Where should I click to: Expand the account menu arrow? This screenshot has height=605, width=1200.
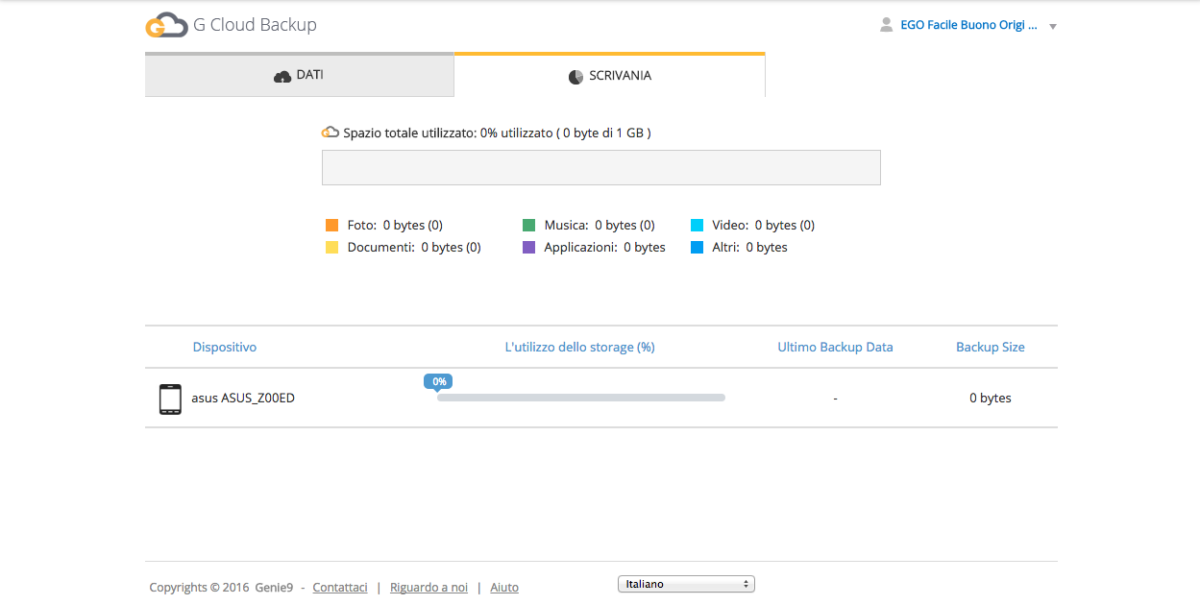point(1053,27)
